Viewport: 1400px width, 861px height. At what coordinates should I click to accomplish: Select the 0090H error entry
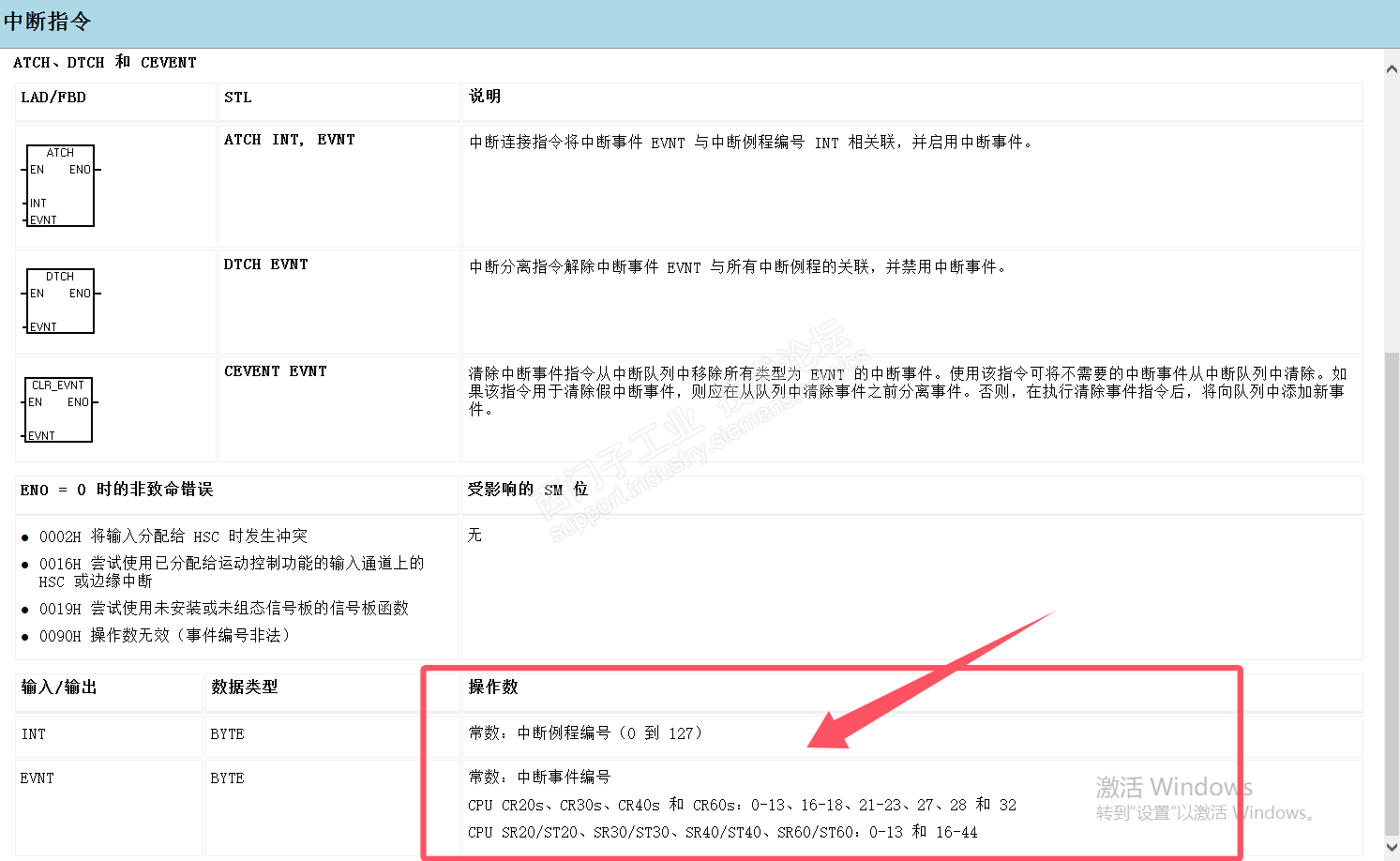coord(167,636)
